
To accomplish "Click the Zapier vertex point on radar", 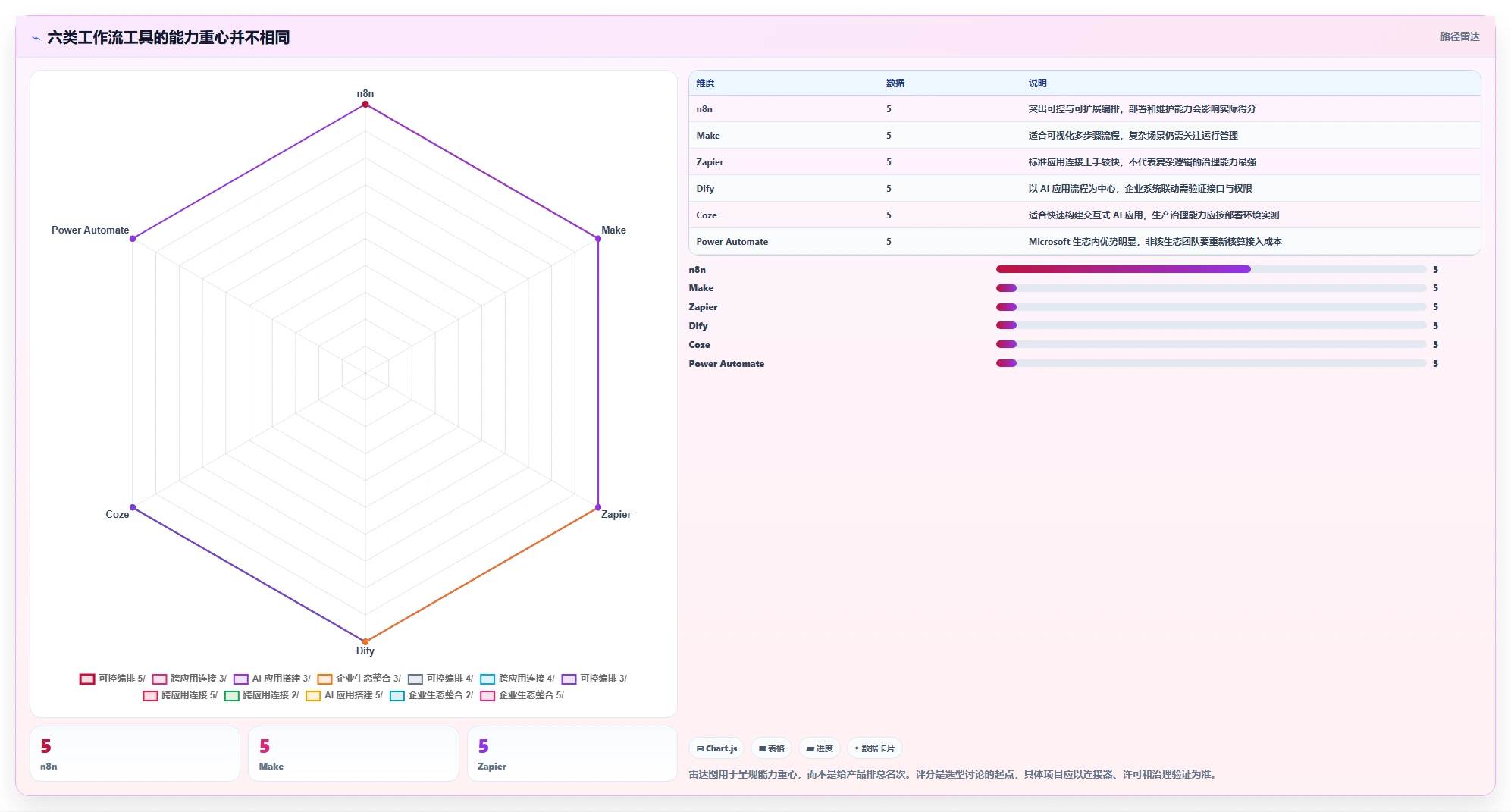I will pyautogui.click(x=598, y=507).
